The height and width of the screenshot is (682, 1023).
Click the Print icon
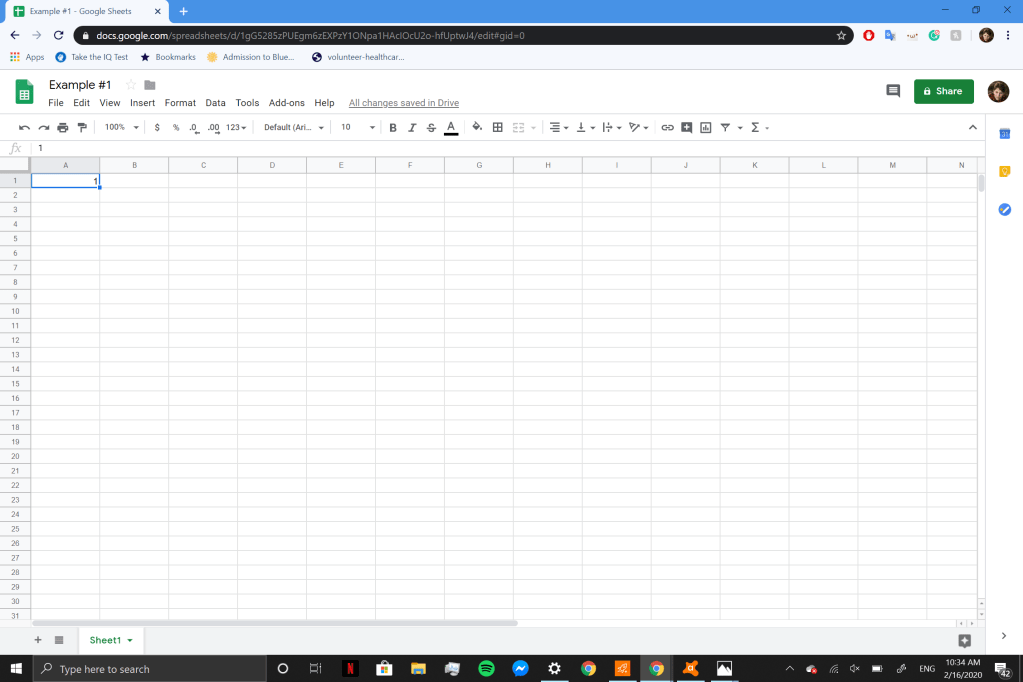(x=63, y=128)
